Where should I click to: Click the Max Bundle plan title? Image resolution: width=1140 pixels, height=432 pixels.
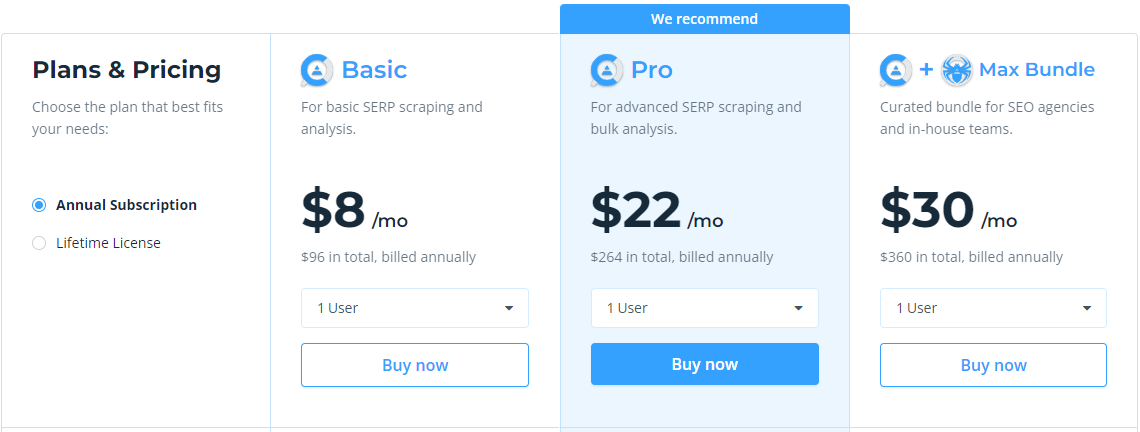(1037, 70)
